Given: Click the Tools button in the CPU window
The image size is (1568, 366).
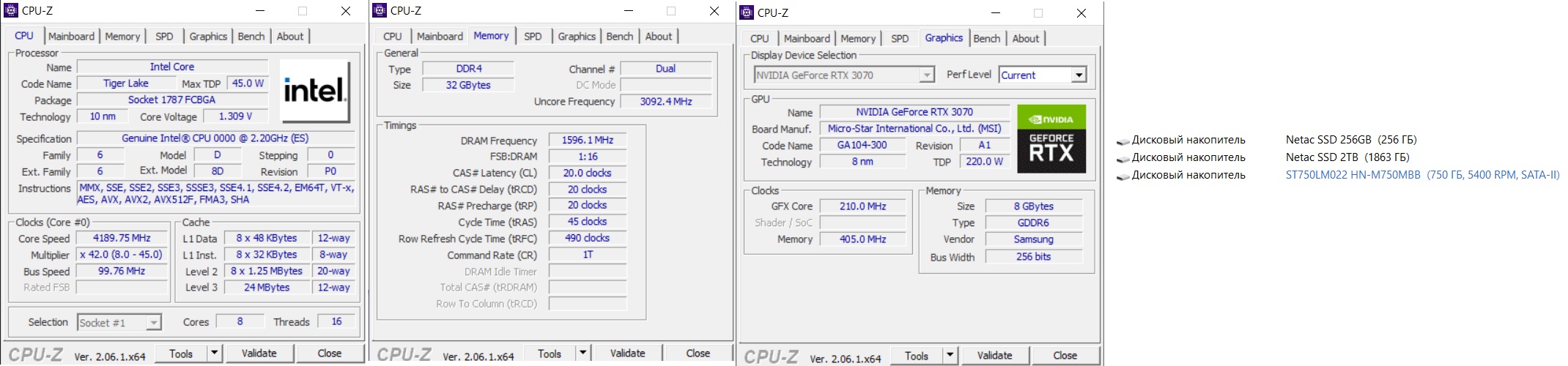Looking at the screenshot, I should [x=181, y=354].
